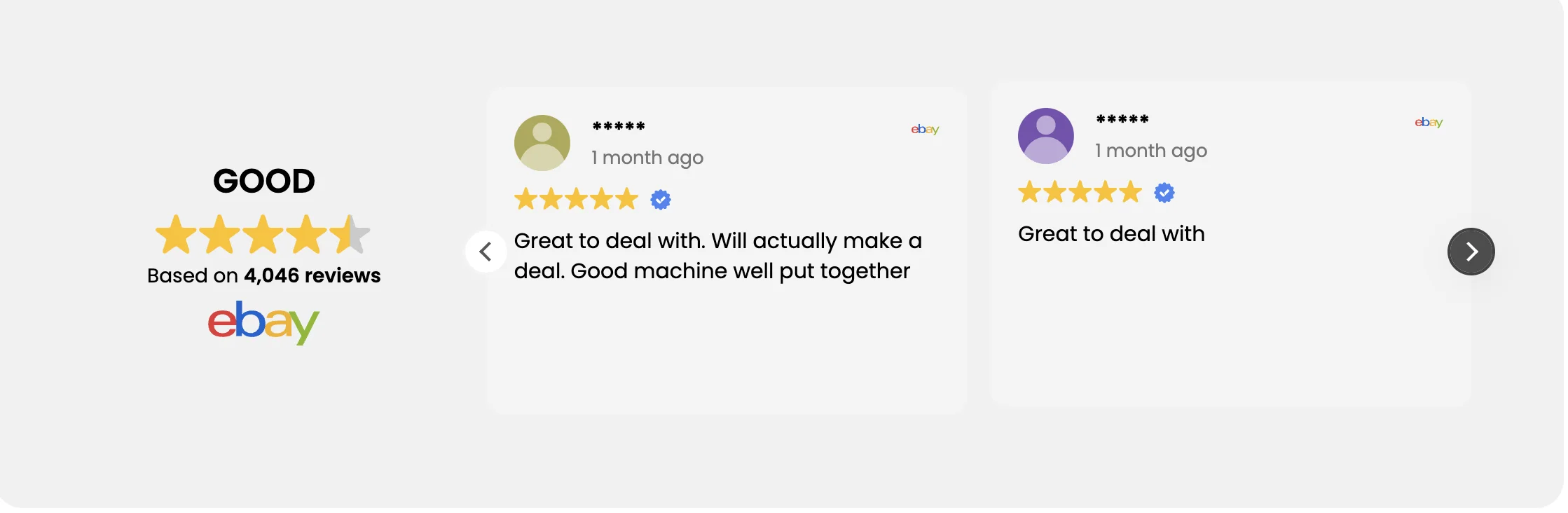Click the second review's "Great to deal with" text
The width and height of the screenshot is (1568, 513).
[x=1111, y=234]
